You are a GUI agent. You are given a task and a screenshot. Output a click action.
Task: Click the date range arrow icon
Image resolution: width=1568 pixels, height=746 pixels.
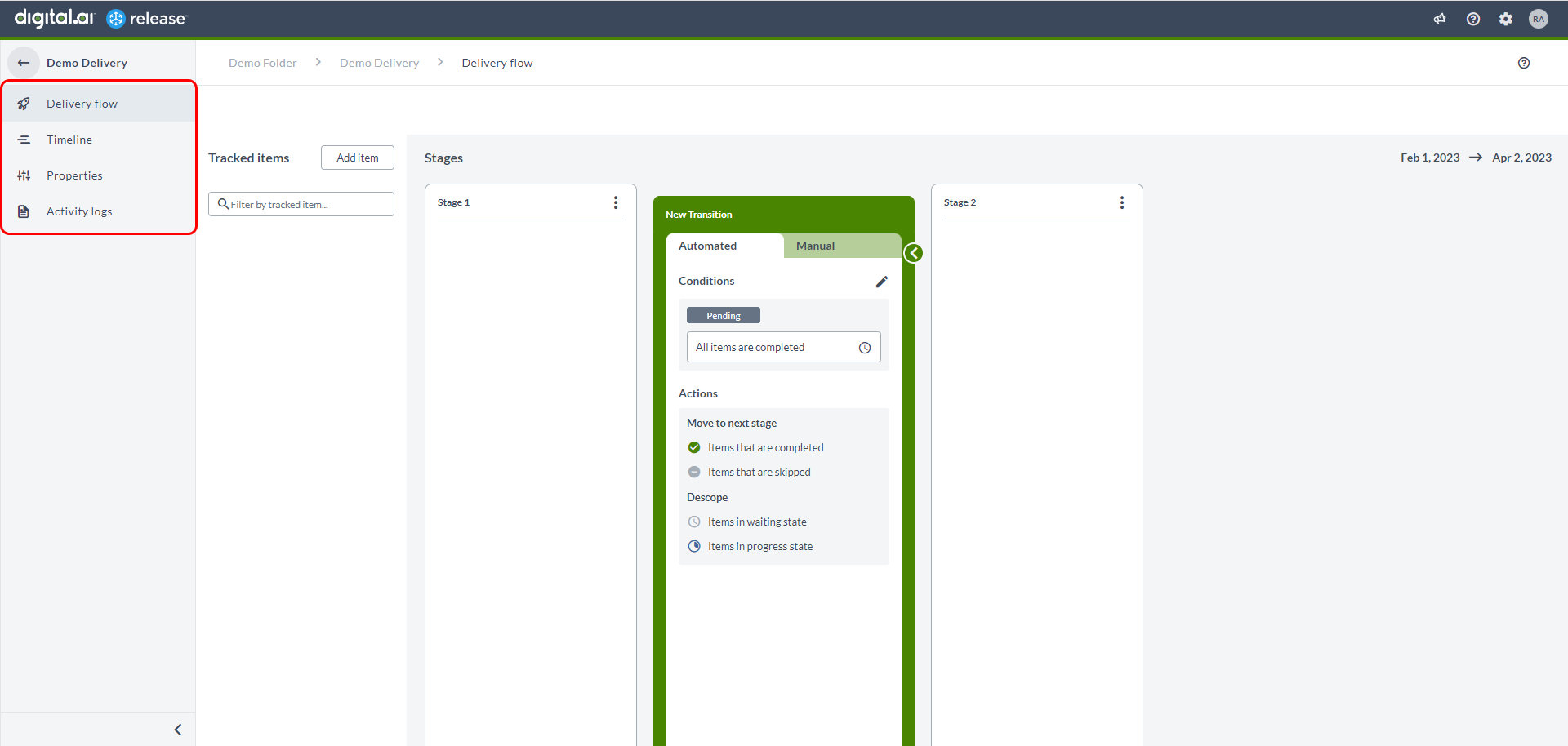[x=1476, y=158]
